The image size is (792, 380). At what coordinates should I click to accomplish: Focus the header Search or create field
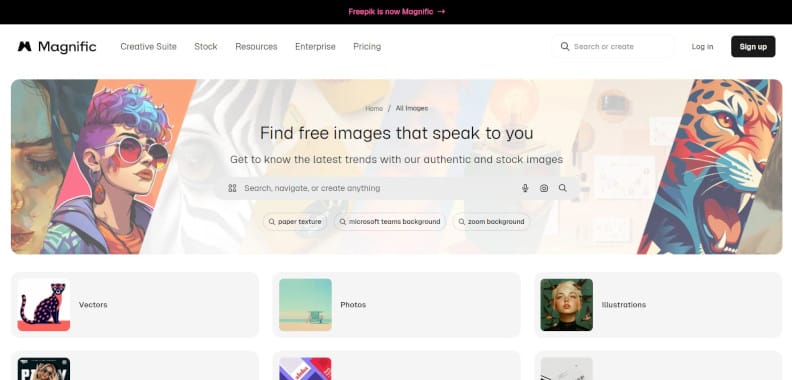click(x=612, y=46)
